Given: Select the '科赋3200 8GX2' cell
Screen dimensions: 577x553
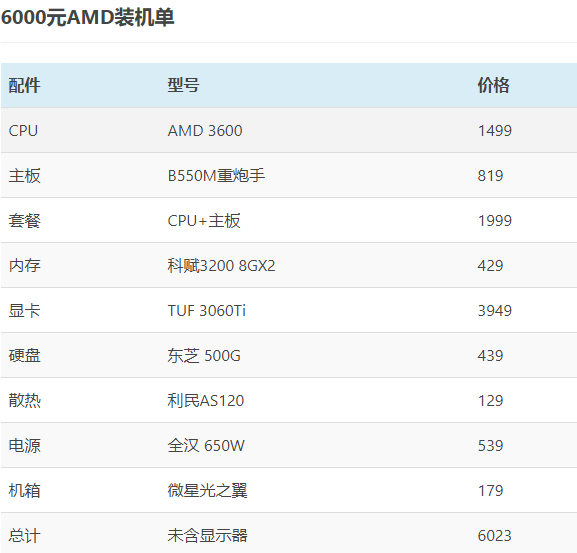Looking at the screenshot, I should [221, 266].
